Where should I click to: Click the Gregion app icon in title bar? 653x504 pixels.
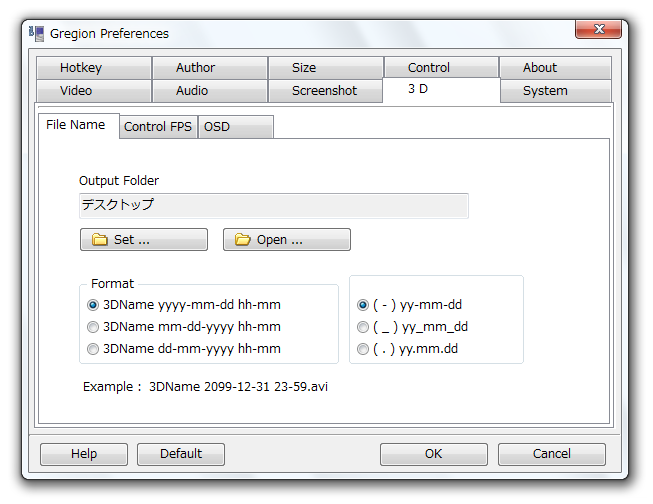tap(37, 33)
